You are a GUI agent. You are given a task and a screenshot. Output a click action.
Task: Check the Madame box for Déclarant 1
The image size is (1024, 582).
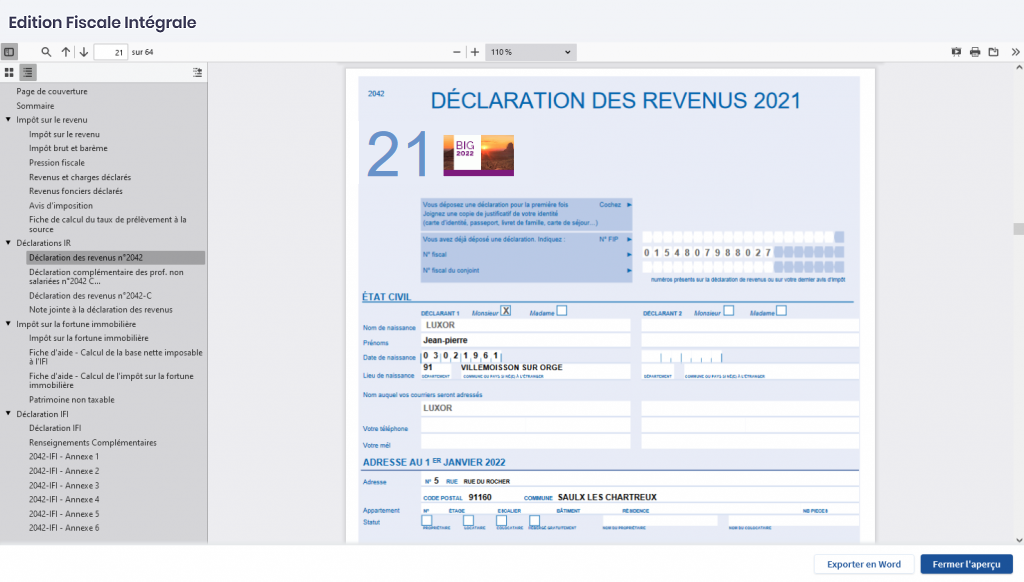(561, 311)
